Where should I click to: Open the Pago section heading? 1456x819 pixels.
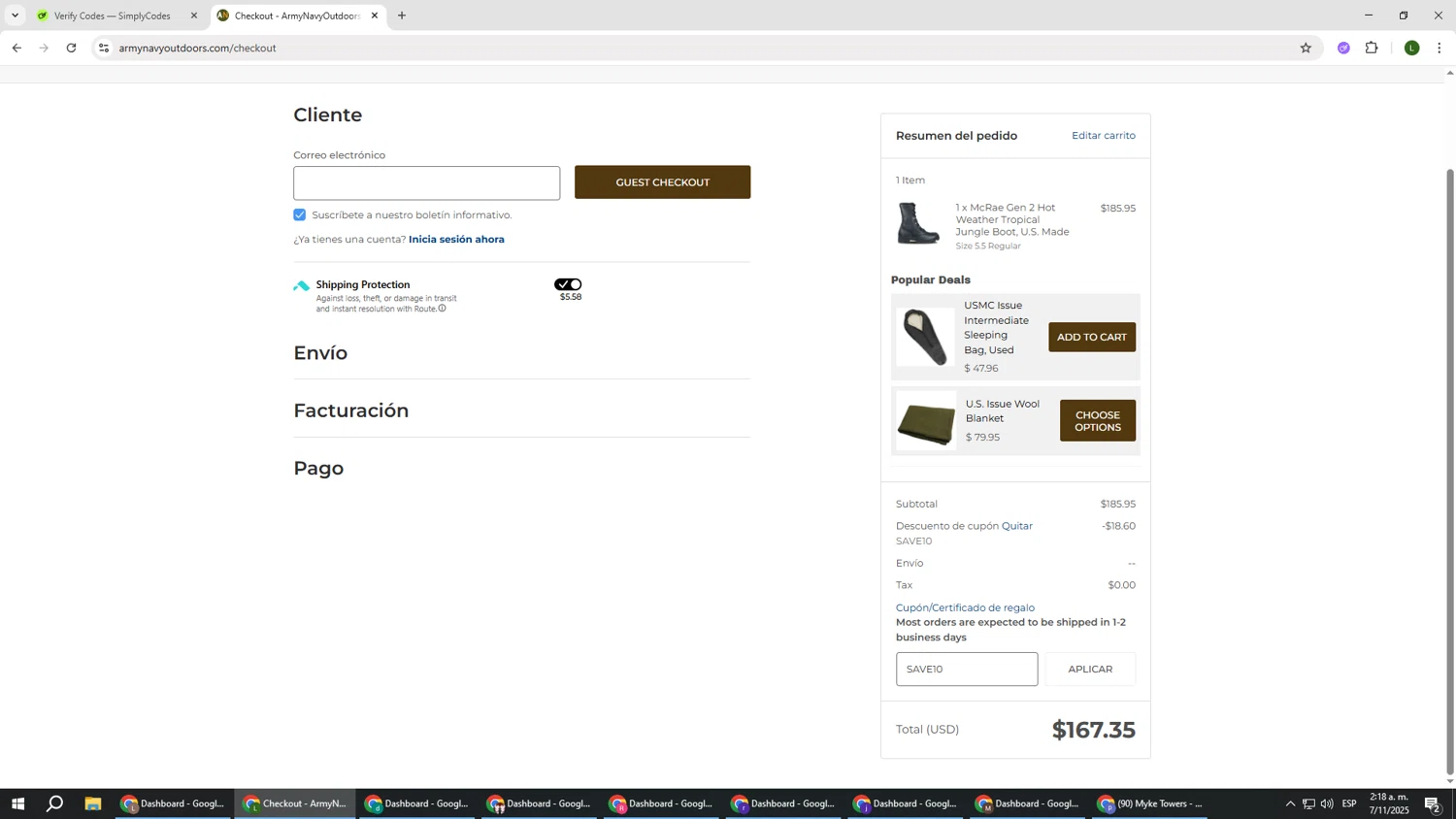pyautogui.click(x=318, y=469)
